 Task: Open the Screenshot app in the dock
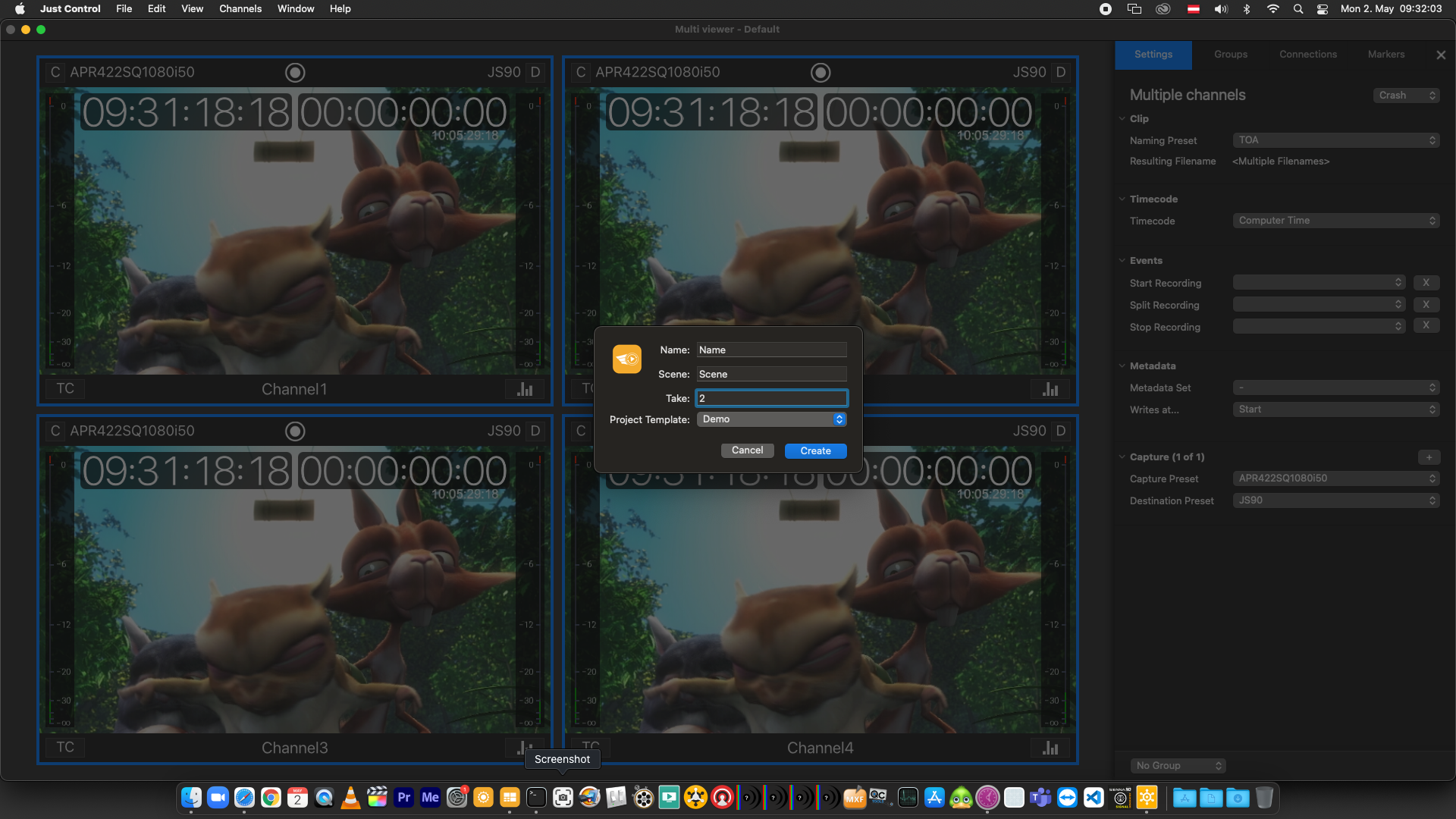563,798
